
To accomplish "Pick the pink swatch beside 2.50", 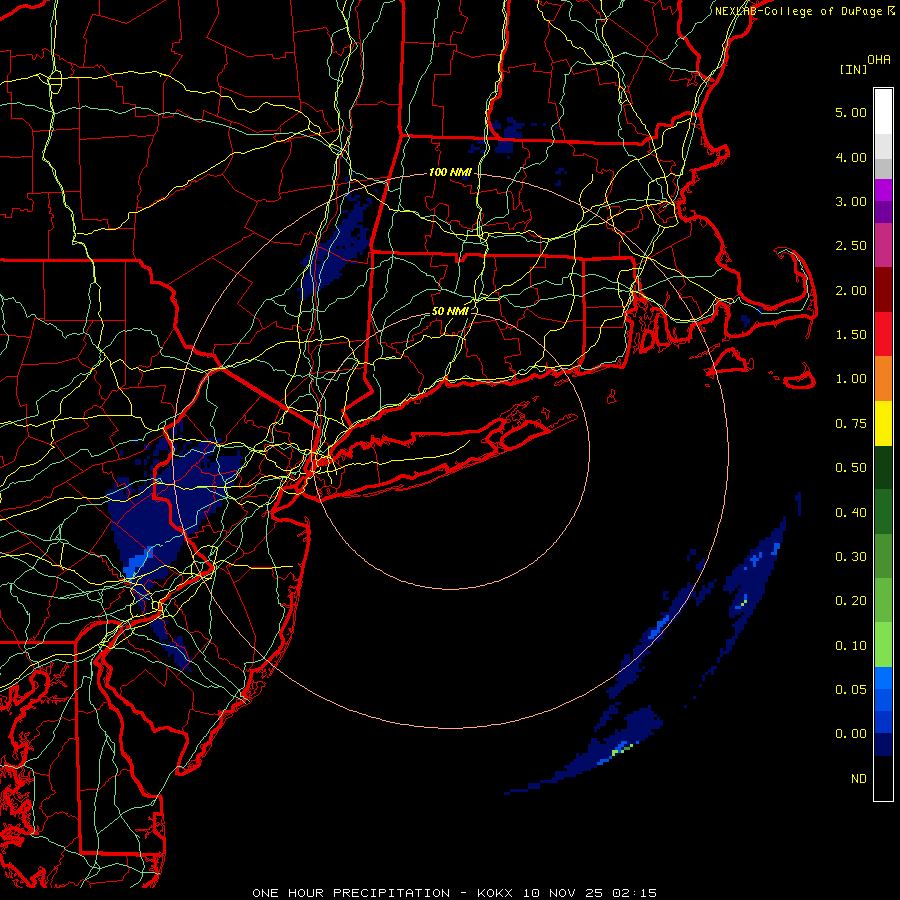I will coord(883,245).
